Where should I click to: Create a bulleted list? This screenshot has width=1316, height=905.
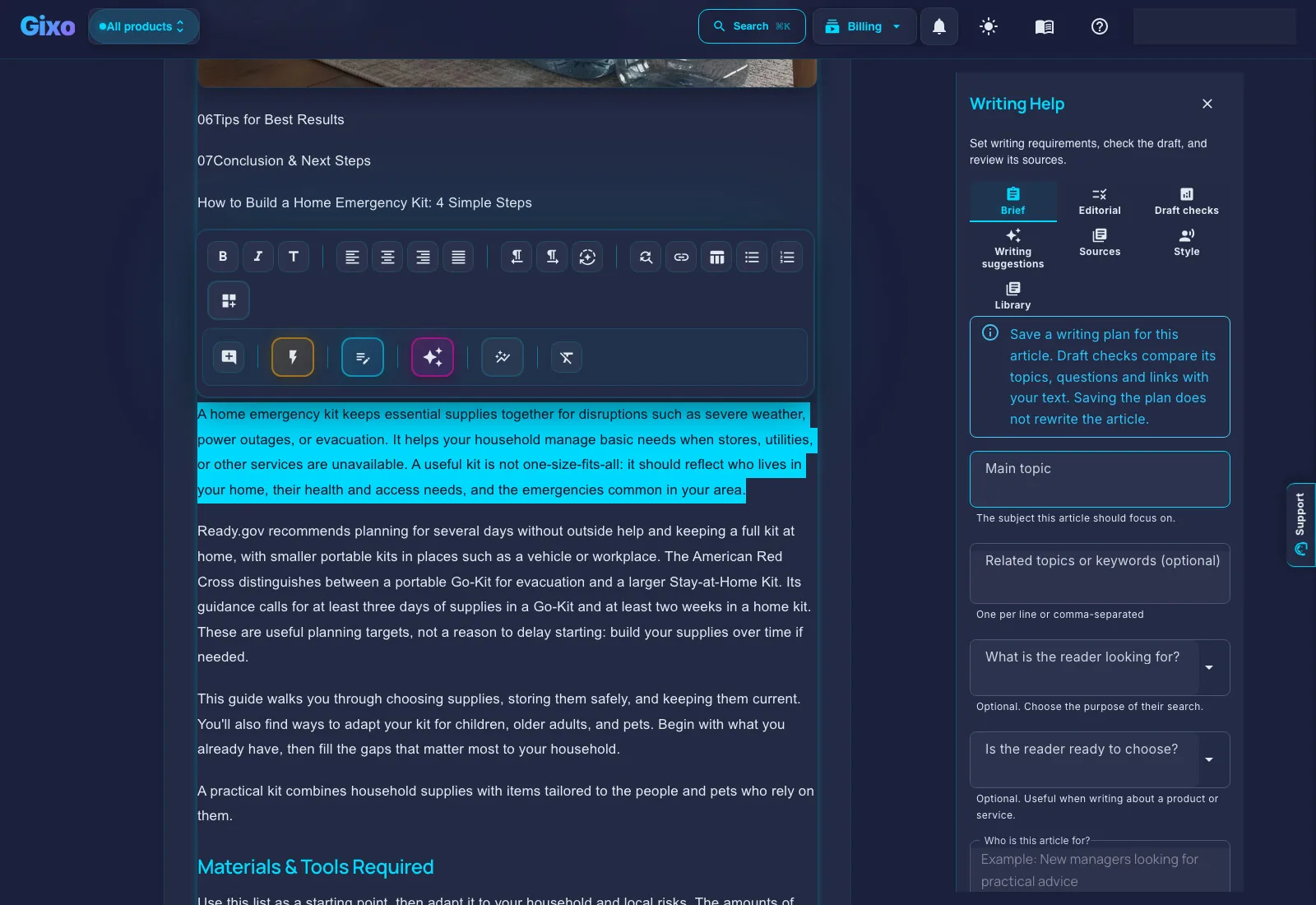[x=752, y=257]
